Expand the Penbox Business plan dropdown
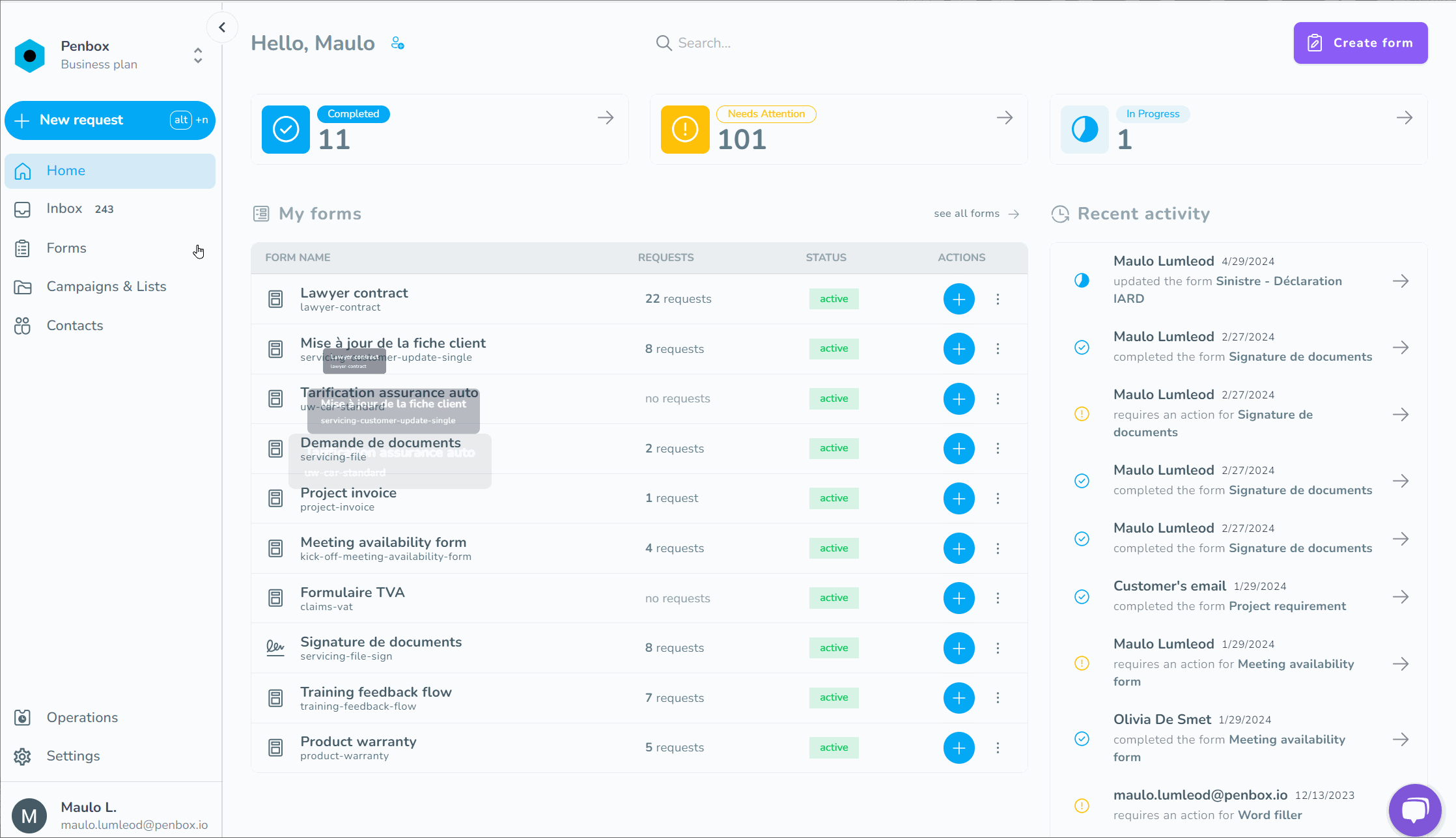The height and width of the screenshot is (838, 1456). pos(198,54)
